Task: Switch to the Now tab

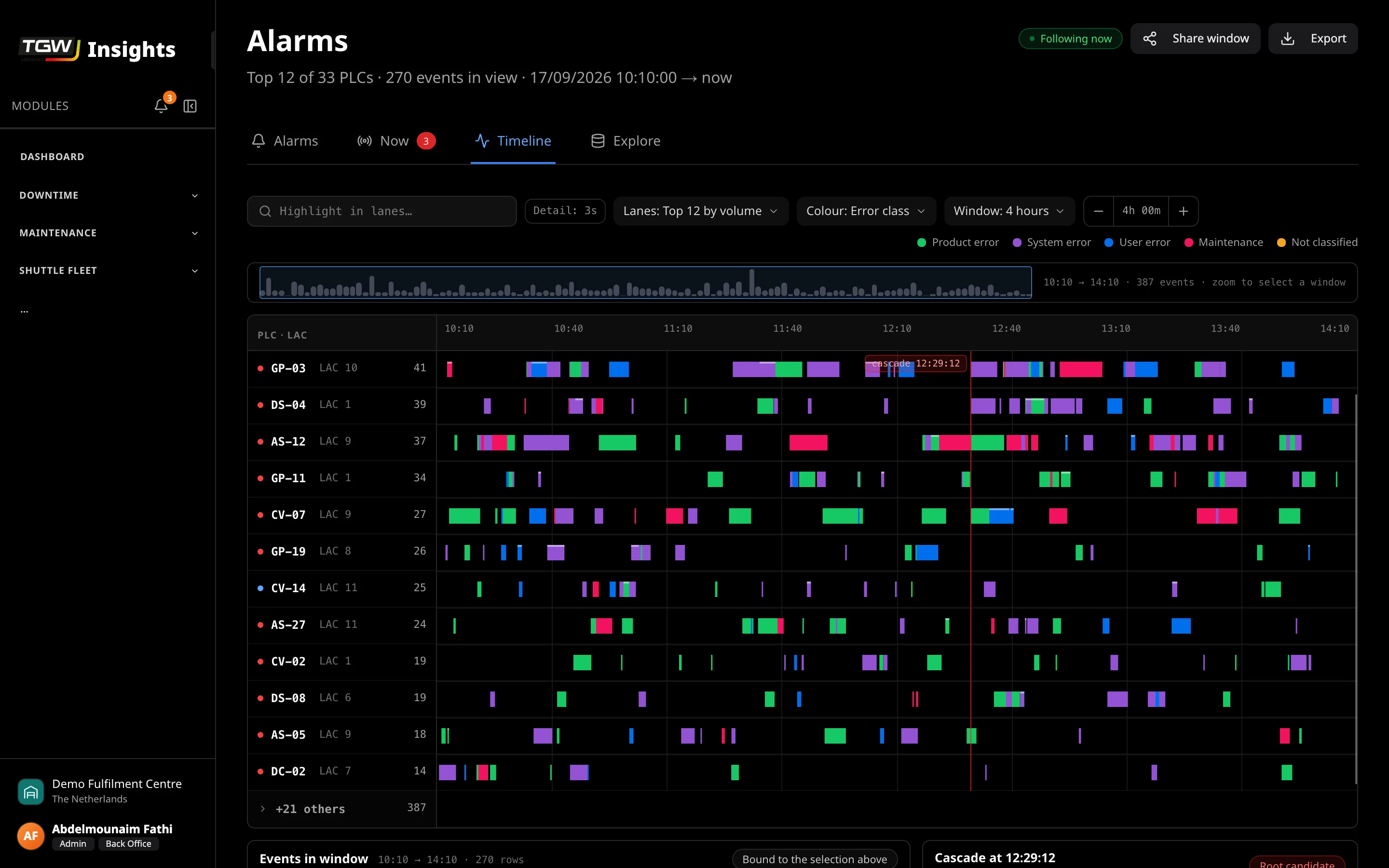Action: (396, 141)
